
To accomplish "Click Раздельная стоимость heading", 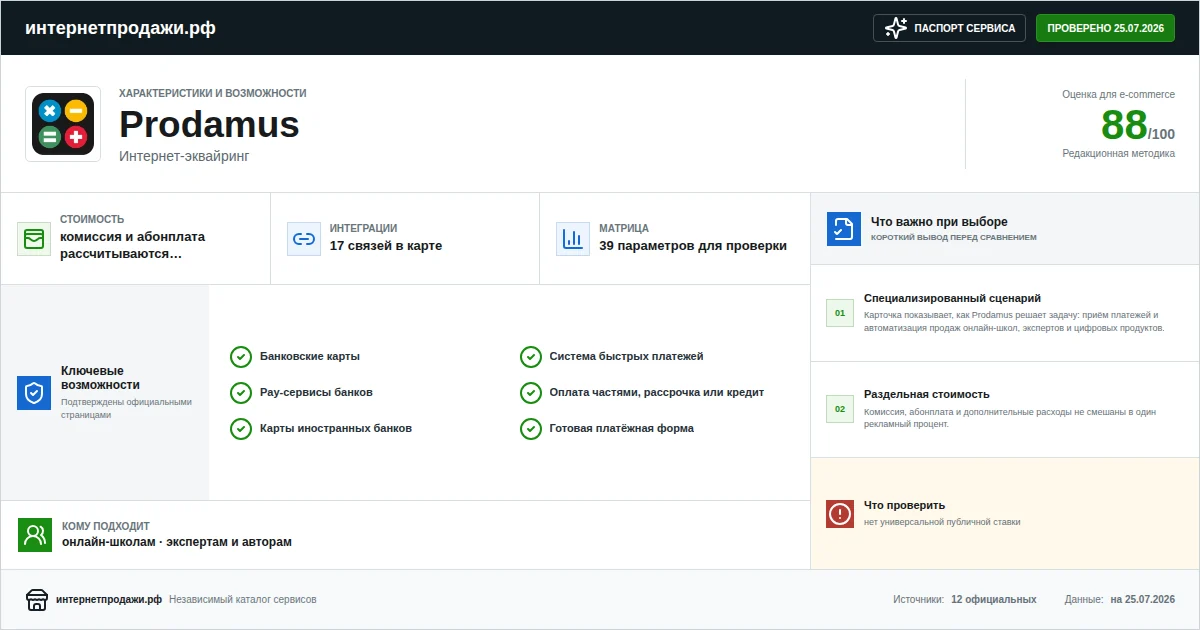I will pos(927,394).
